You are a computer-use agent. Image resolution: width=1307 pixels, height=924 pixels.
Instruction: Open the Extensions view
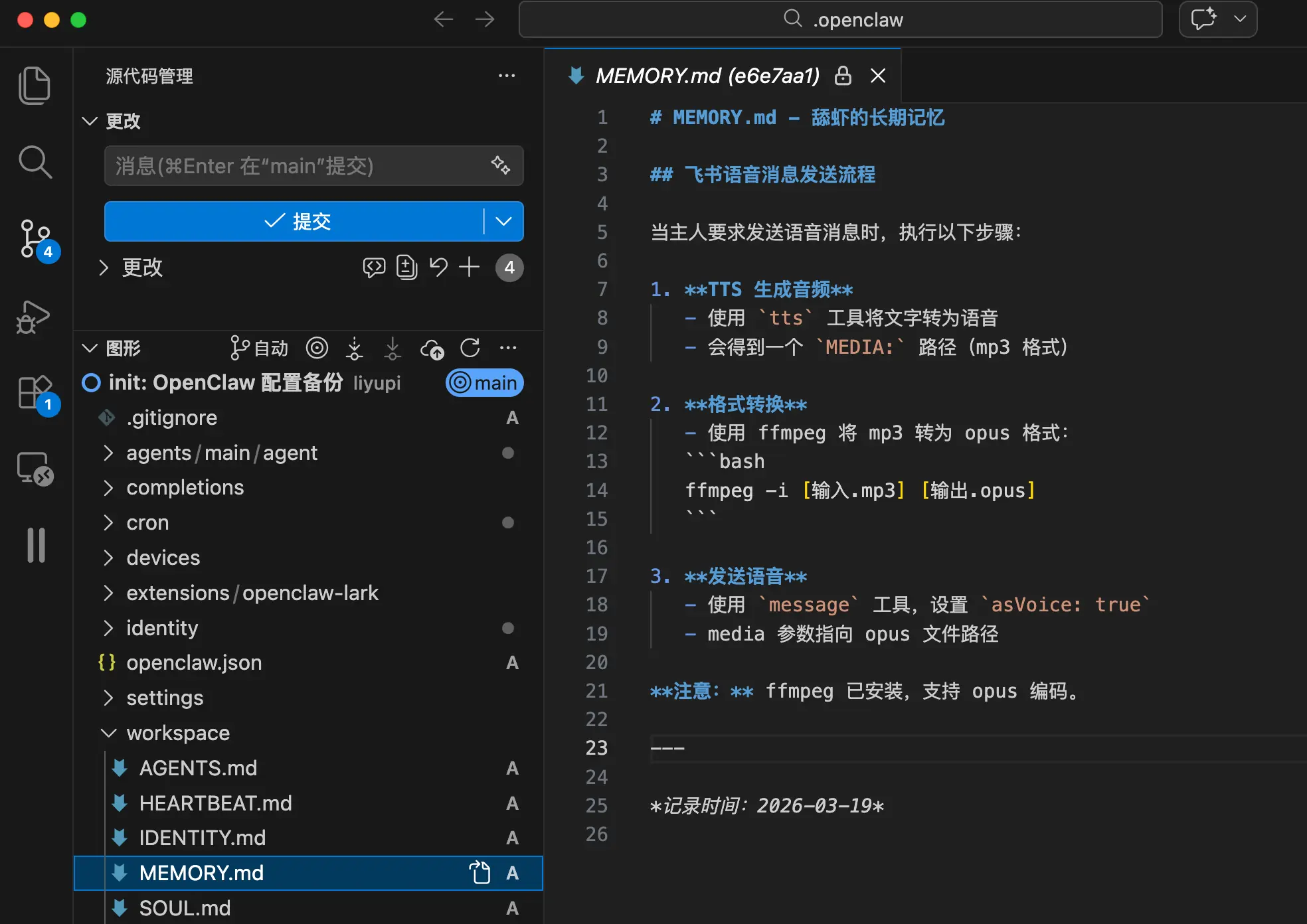(35, 393)
